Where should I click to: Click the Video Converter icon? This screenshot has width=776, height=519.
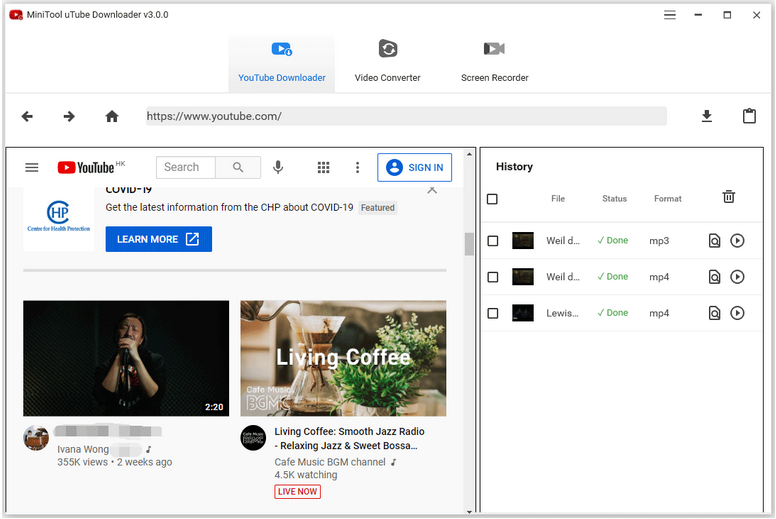tap(388, 48)
